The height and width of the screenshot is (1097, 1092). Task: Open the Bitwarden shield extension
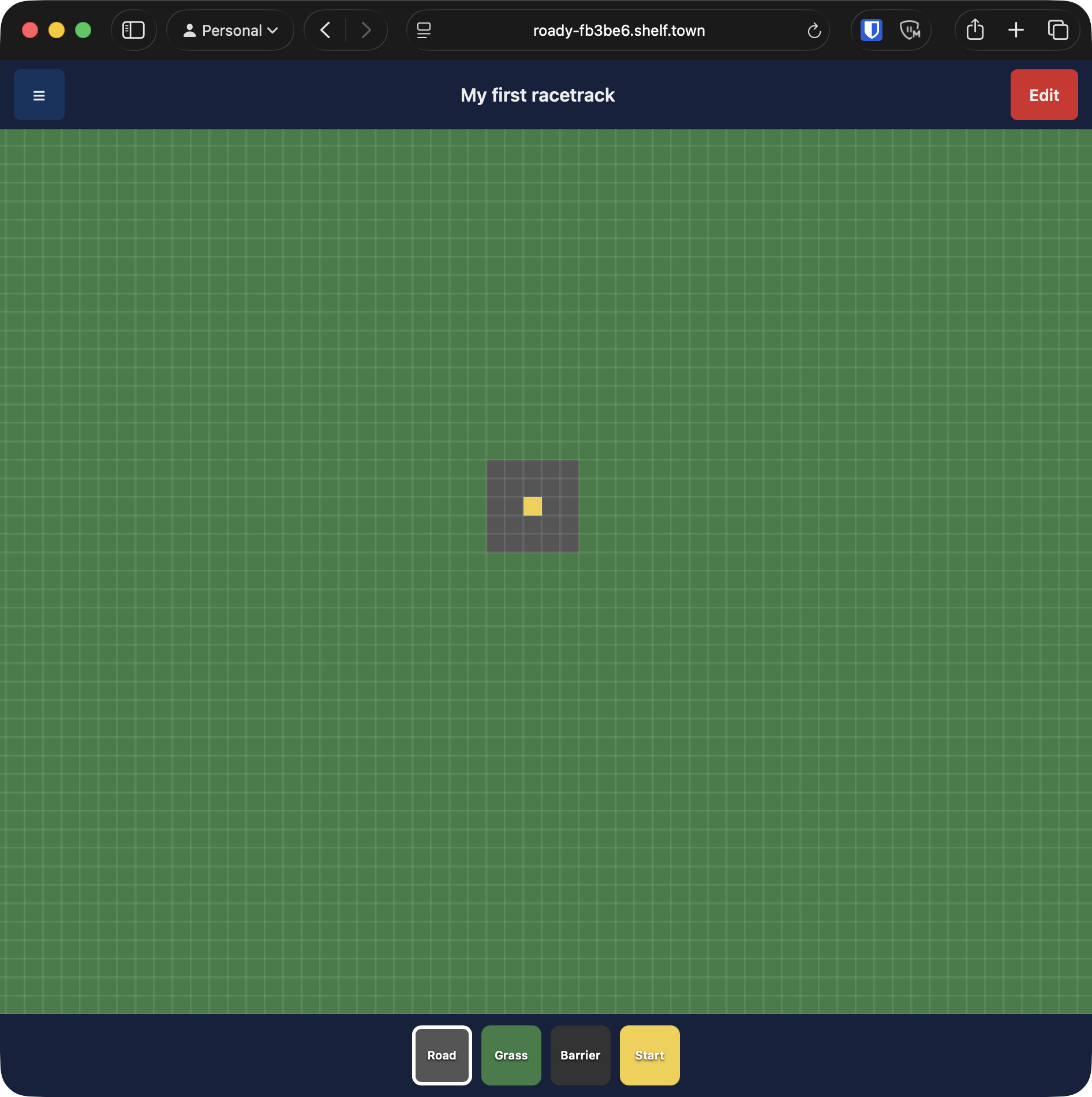pos(872,30)
